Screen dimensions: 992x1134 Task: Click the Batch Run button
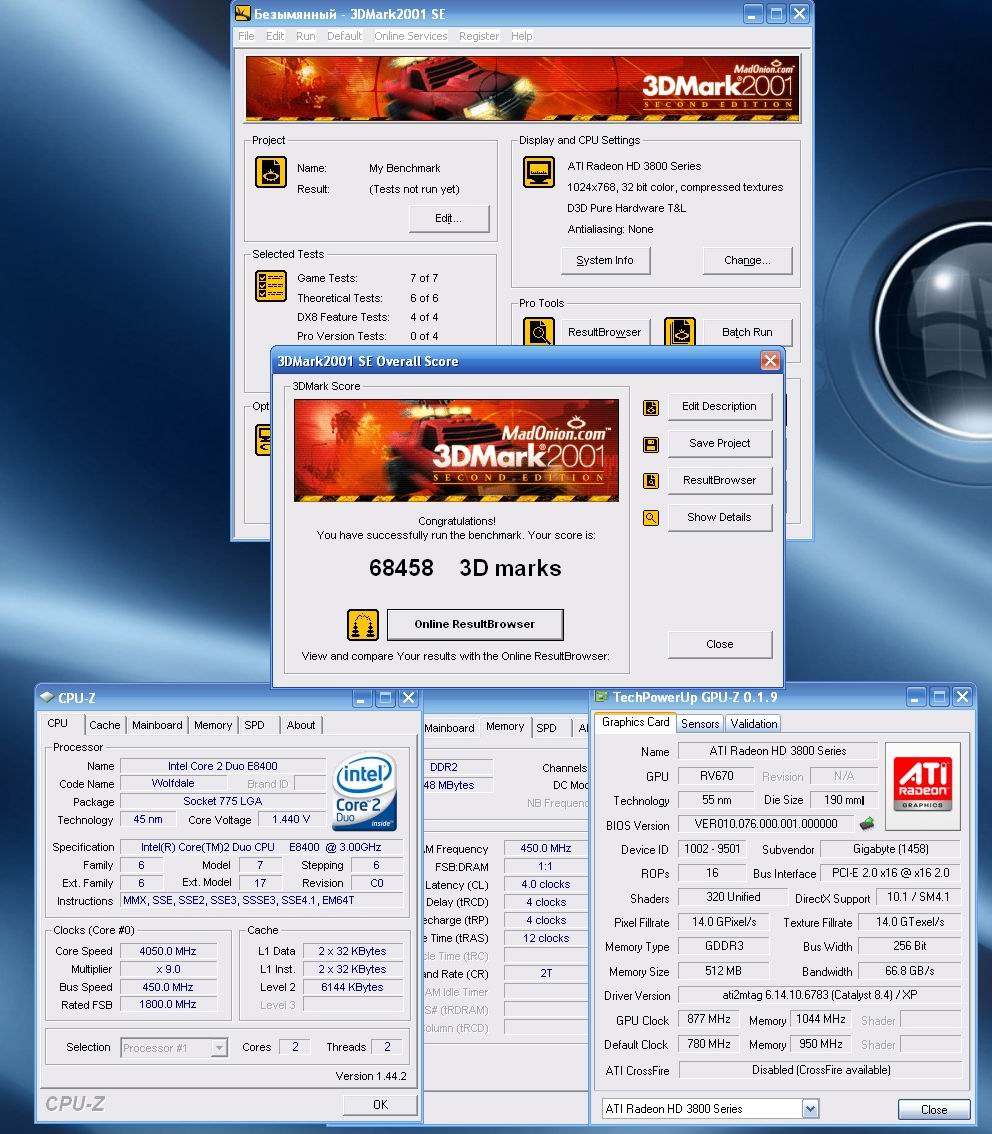(x=747, y=332)
